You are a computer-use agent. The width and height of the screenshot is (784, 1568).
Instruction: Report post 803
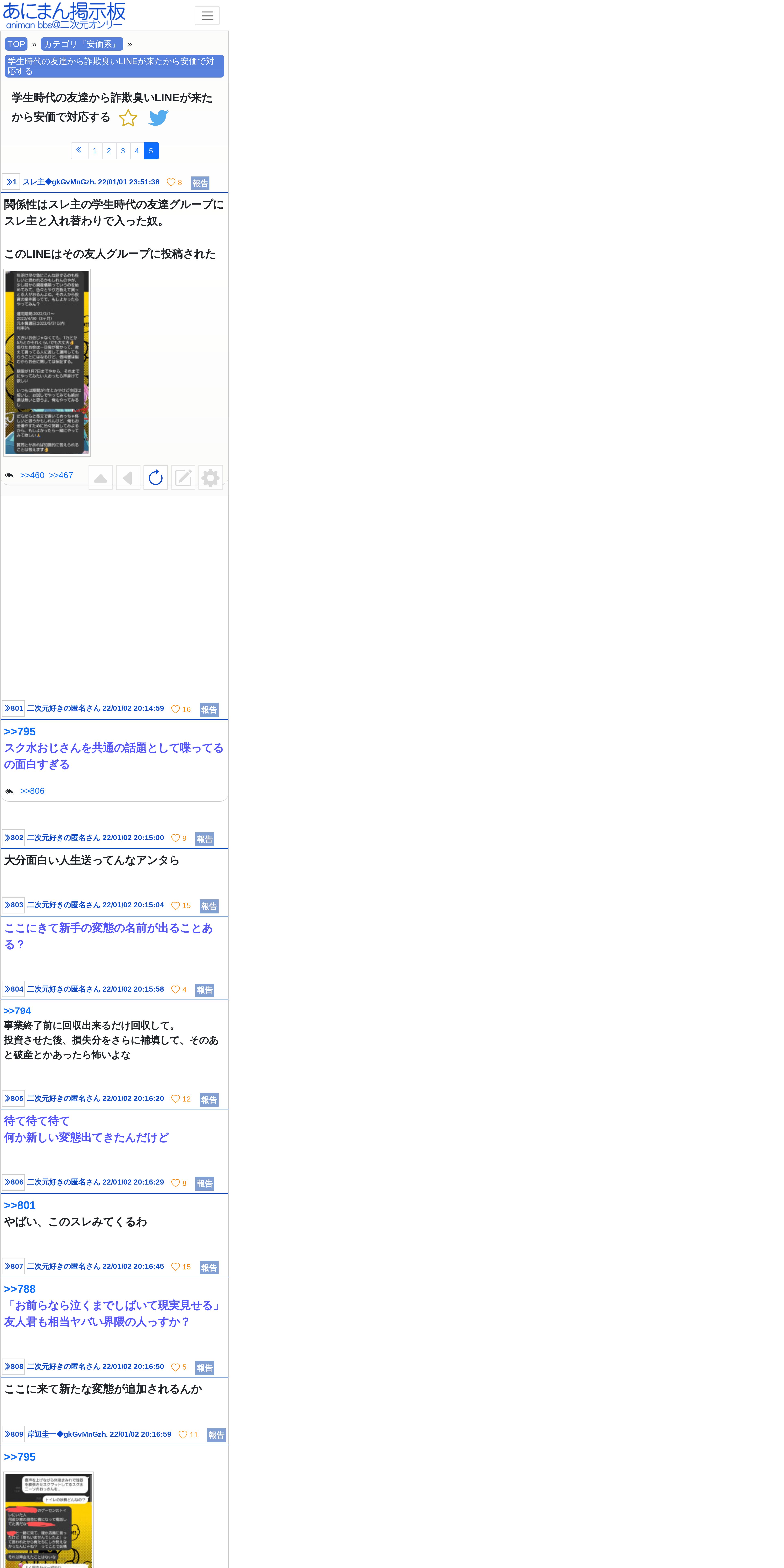(209, 906)
